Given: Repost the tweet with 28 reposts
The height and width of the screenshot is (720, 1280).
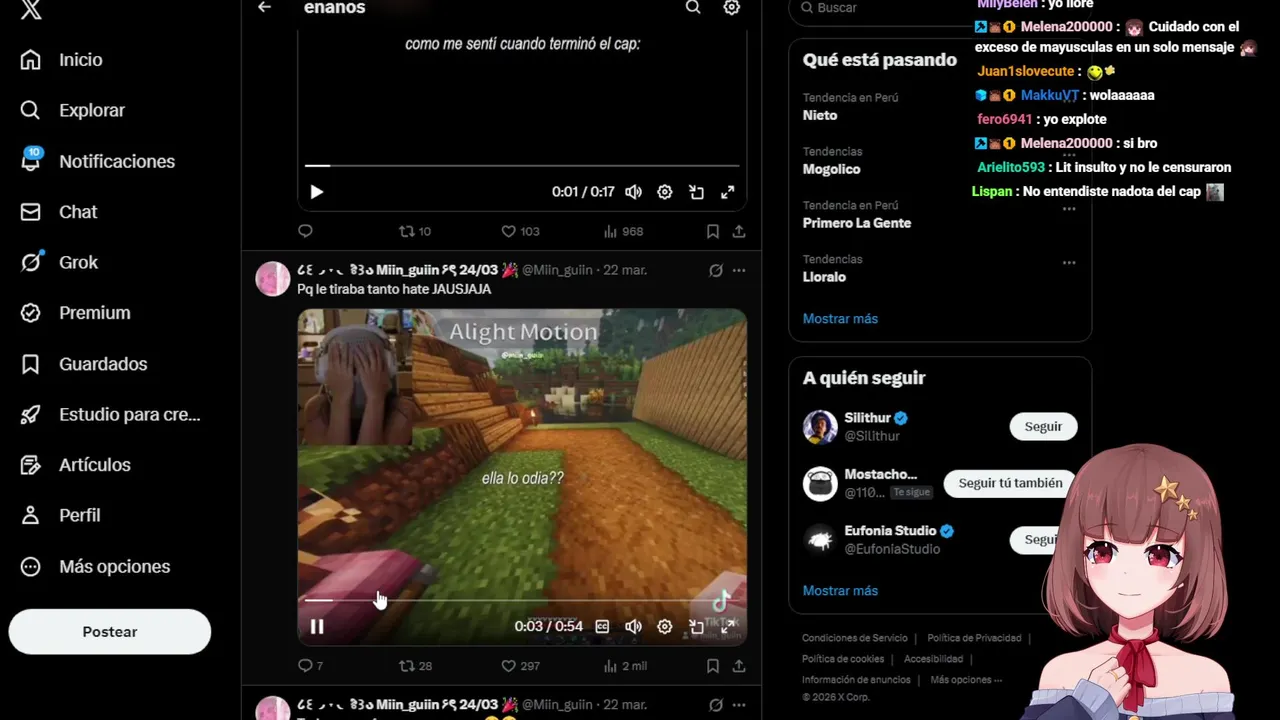Looking at the screenshot, I should 415,666.
